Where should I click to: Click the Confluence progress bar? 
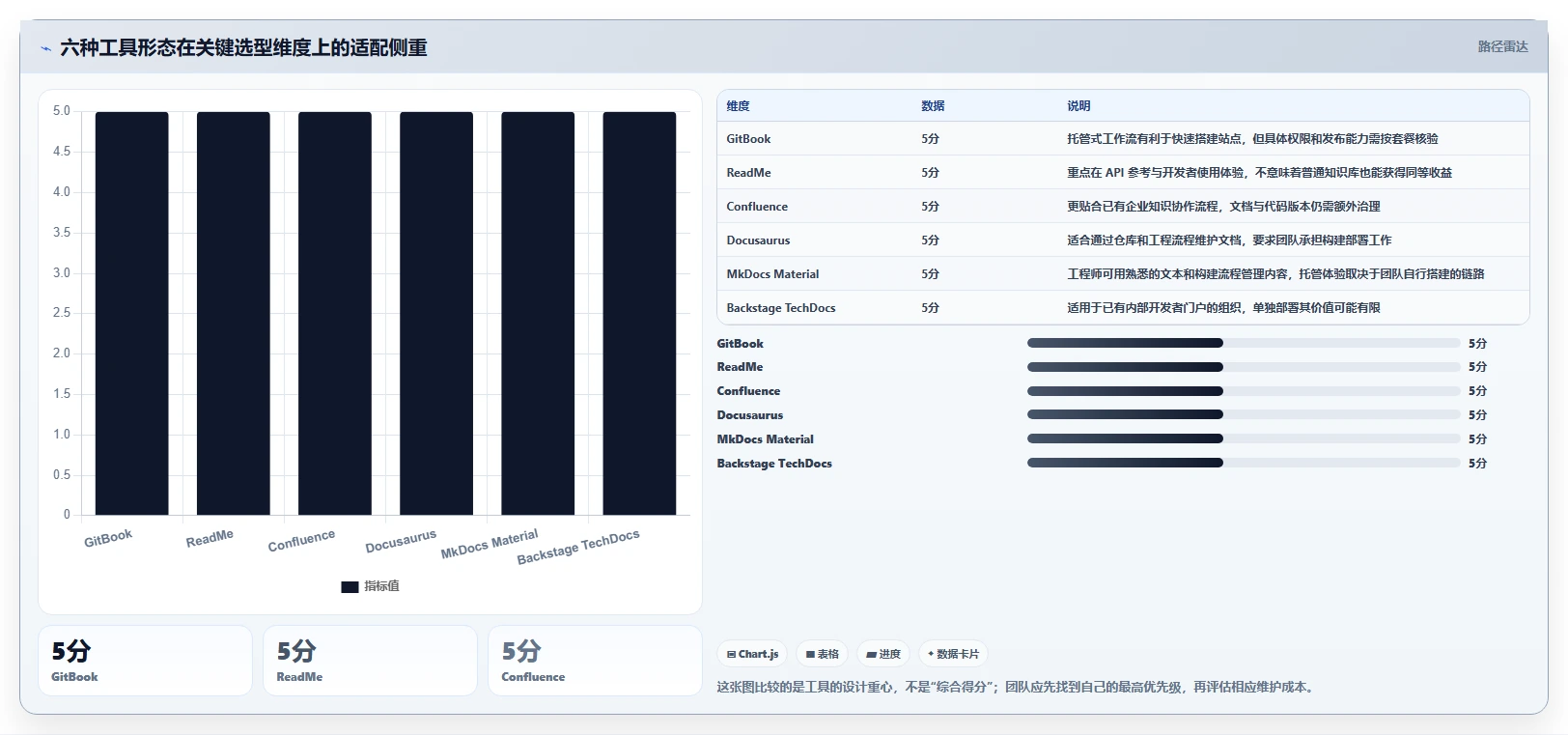click(x=1244, y=391)
